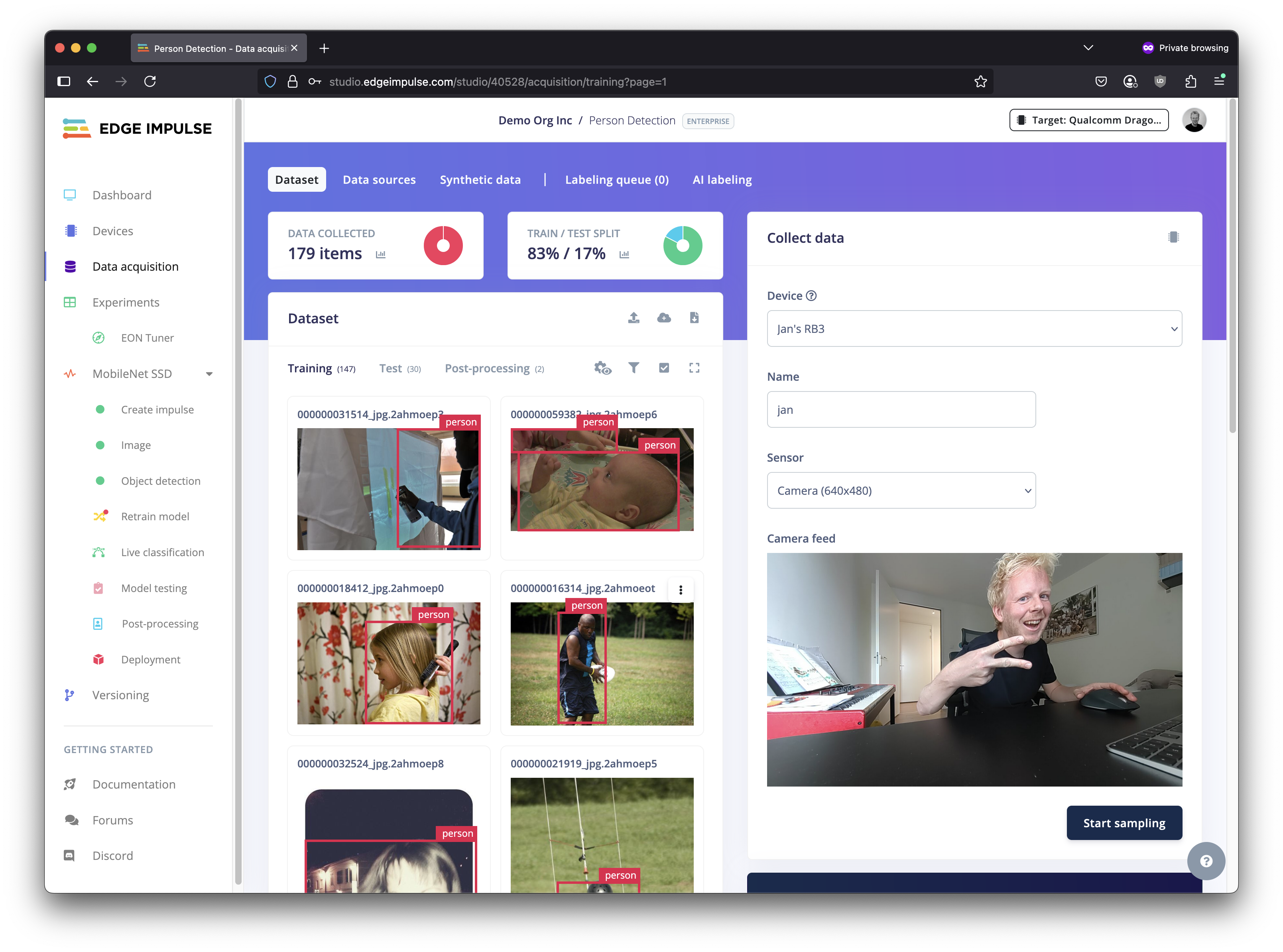The height and width of the screenshot is (952, 1283).
Task: Open Sensor dropdown Camera (640x480)
Action: coord(901,490)
